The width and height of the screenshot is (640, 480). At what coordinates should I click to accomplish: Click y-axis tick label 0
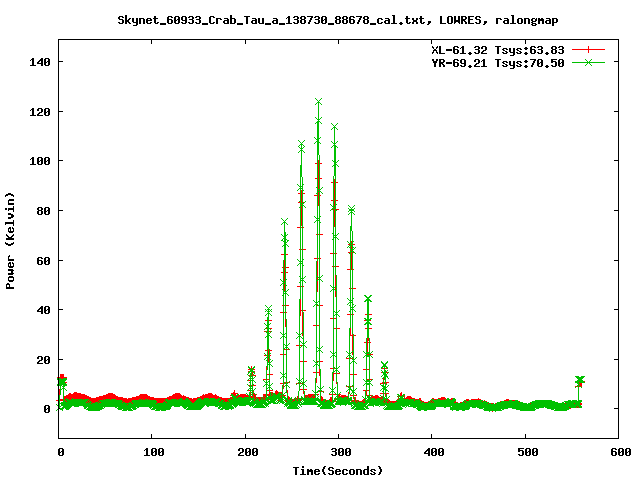(x=47, y=409)
